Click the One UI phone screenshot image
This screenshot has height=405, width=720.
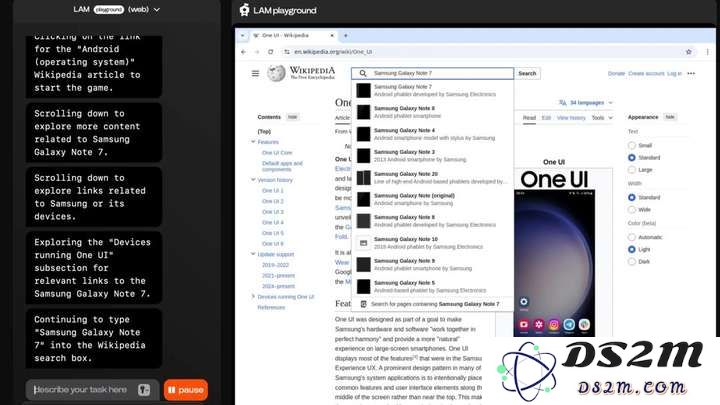pyautogui.click(x=554, y=263)
